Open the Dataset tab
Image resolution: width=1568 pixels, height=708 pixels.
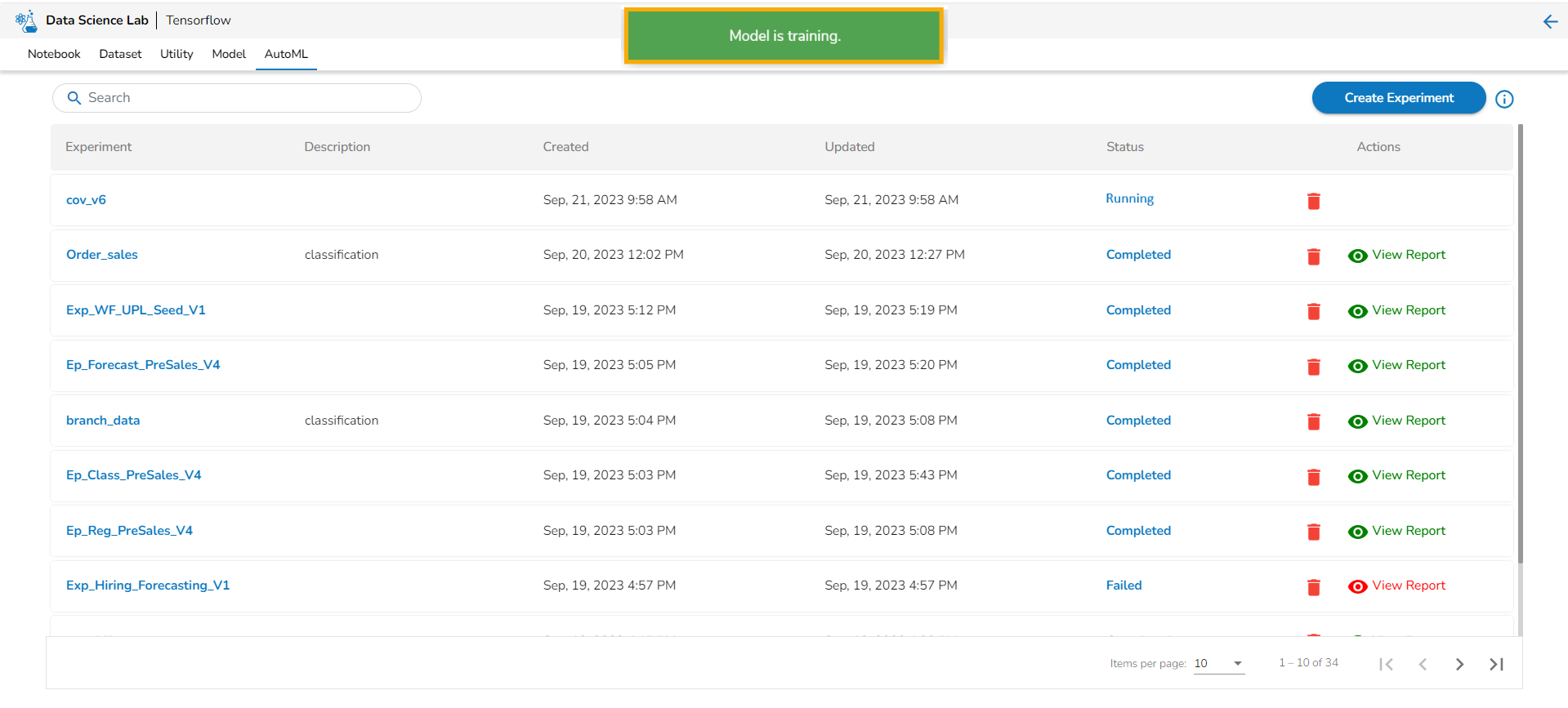pos(120,54)
